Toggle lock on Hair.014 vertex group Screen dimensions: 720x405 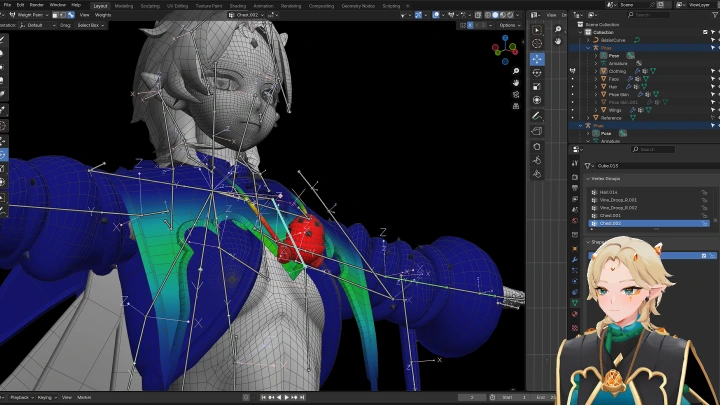(704, 192)
